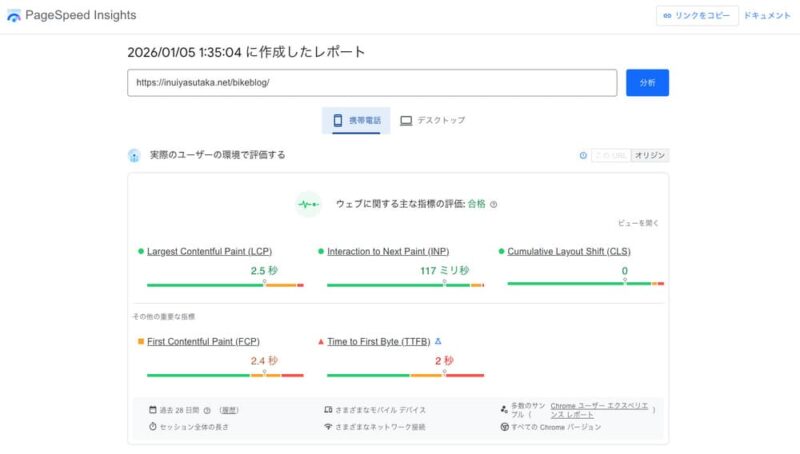Click help icon after 過去 28 日間
The image size is (800, 454).
point(207,411)
